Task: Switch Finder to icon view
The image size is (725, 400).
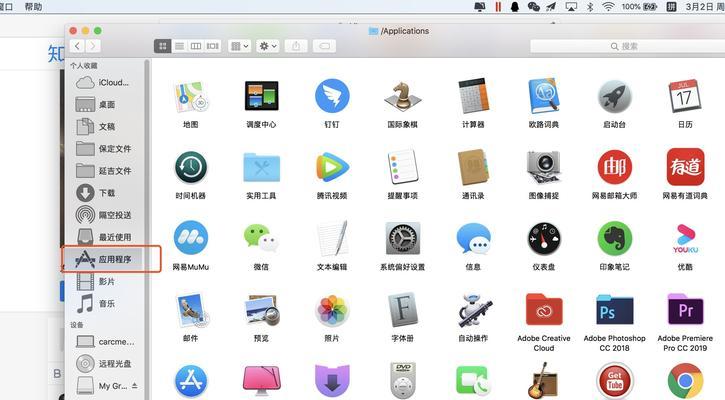Action: click(163, 46)
